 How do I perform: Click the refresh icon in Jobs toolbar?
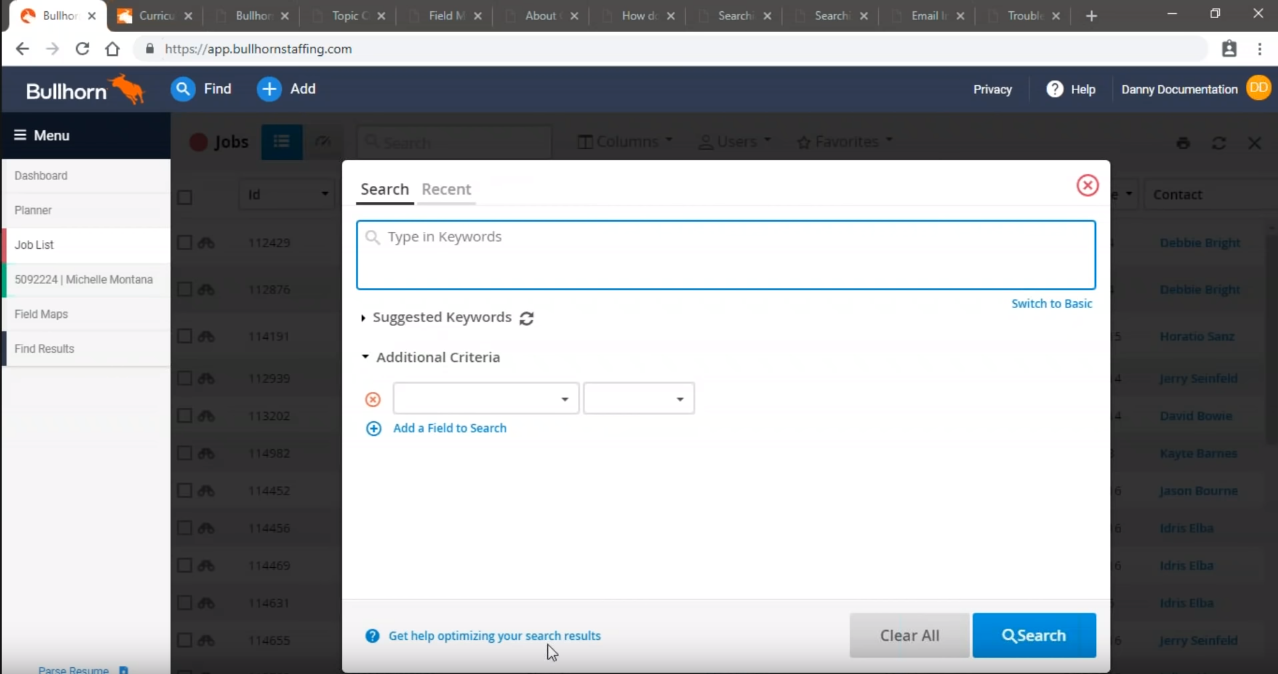pos(1218,143)
